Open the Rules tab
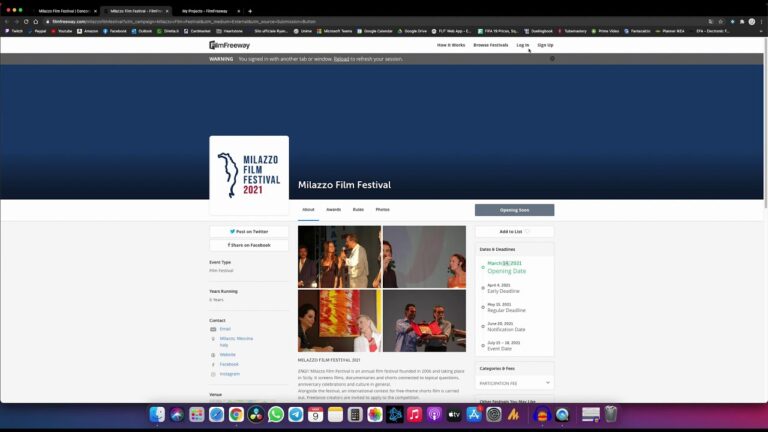768x432 pixels. coord(358,210)
